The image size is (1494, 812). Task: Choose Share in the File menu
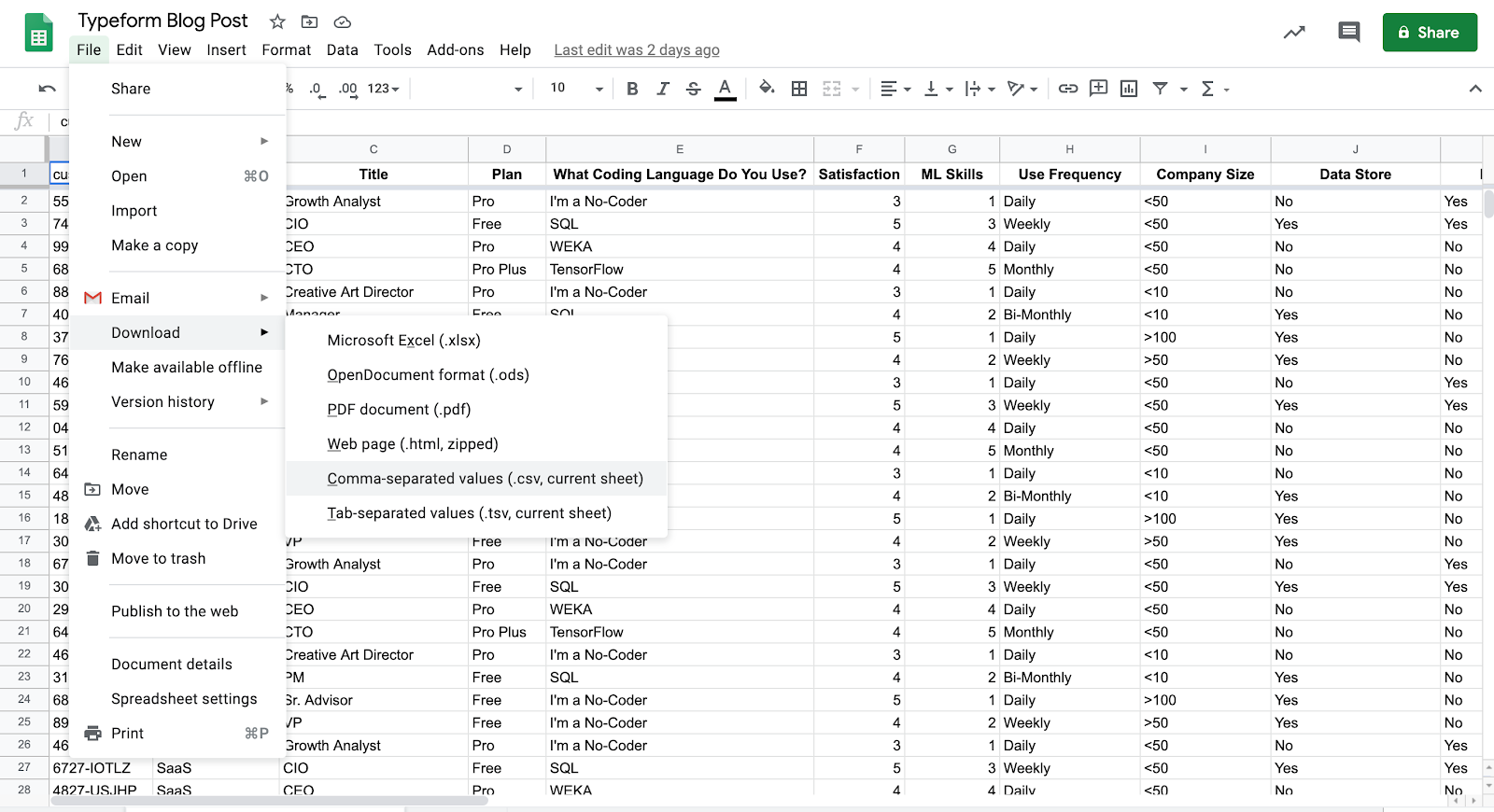tap(177, 89)
